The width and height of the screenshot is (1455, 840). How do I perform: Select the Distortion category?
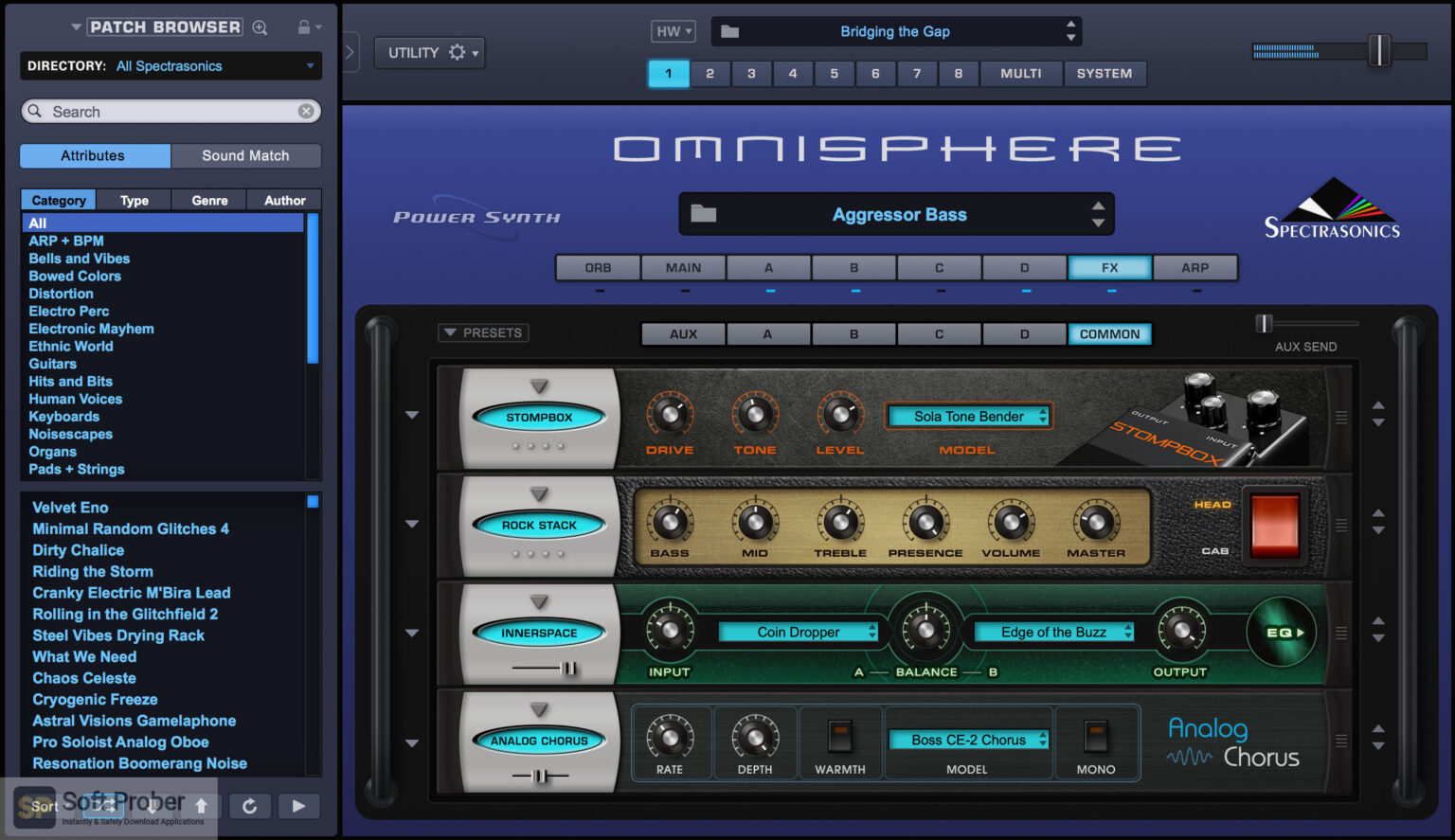[61, 294]
